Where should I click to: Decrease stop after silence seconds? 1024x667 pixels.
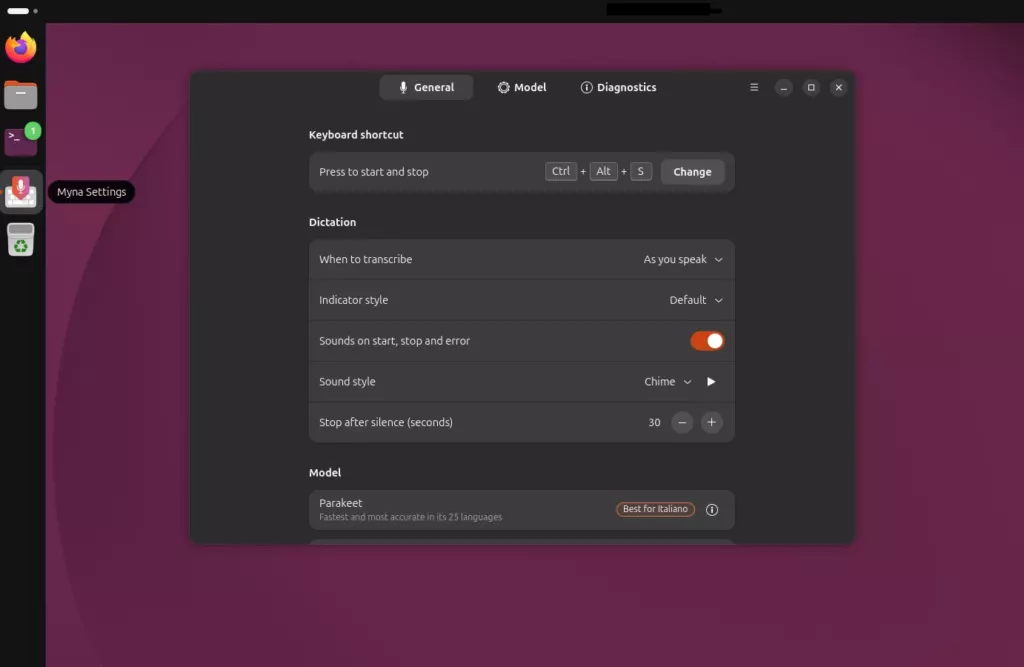(x=682, y=423)
